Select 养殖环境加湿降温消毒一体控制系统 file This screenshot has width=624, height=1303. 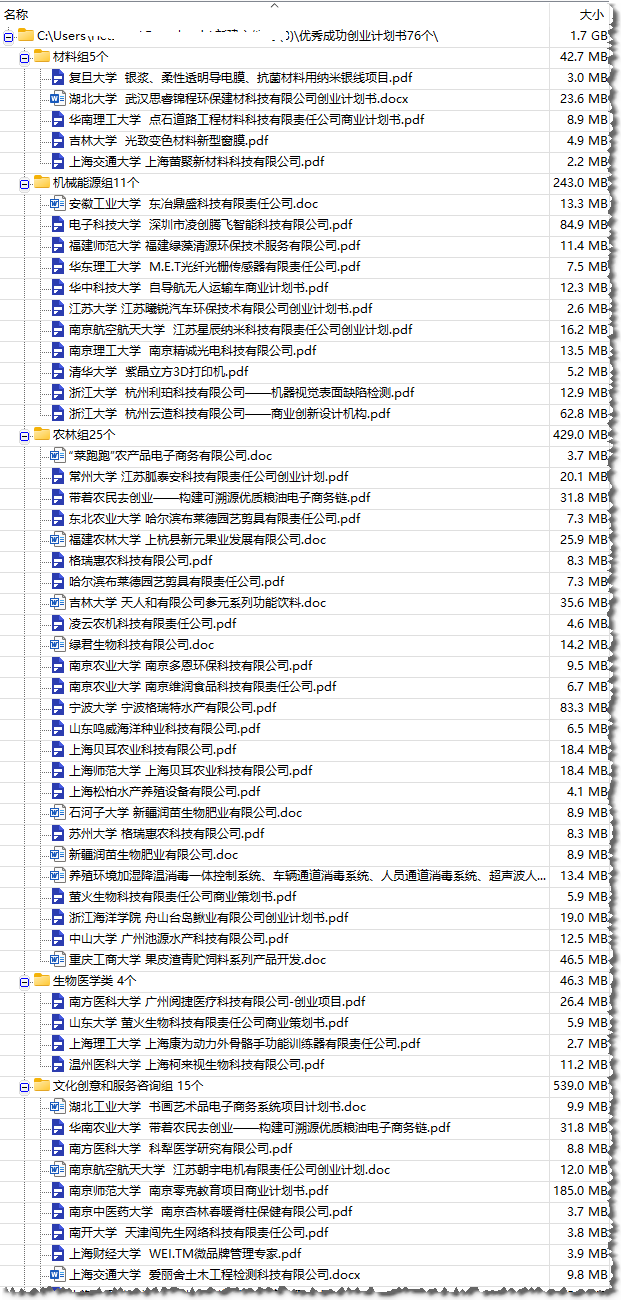coord(308,875)
